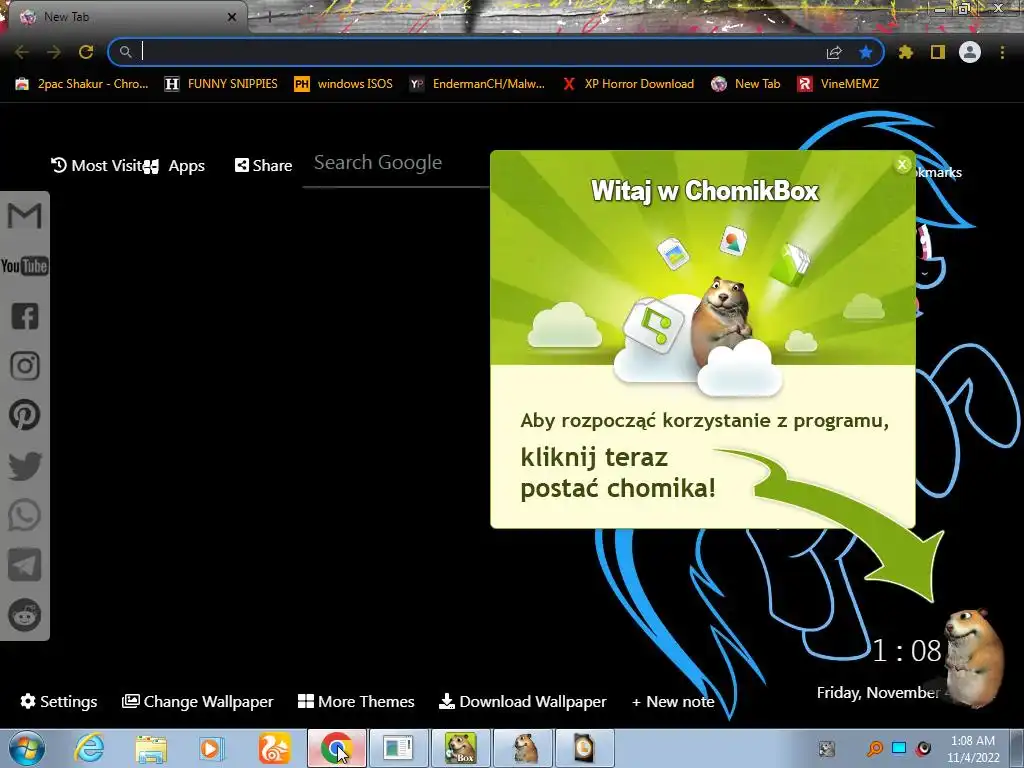Screen dimensions: 1024x768
Task: Click the Share menu item
Action: pos(263,166)
